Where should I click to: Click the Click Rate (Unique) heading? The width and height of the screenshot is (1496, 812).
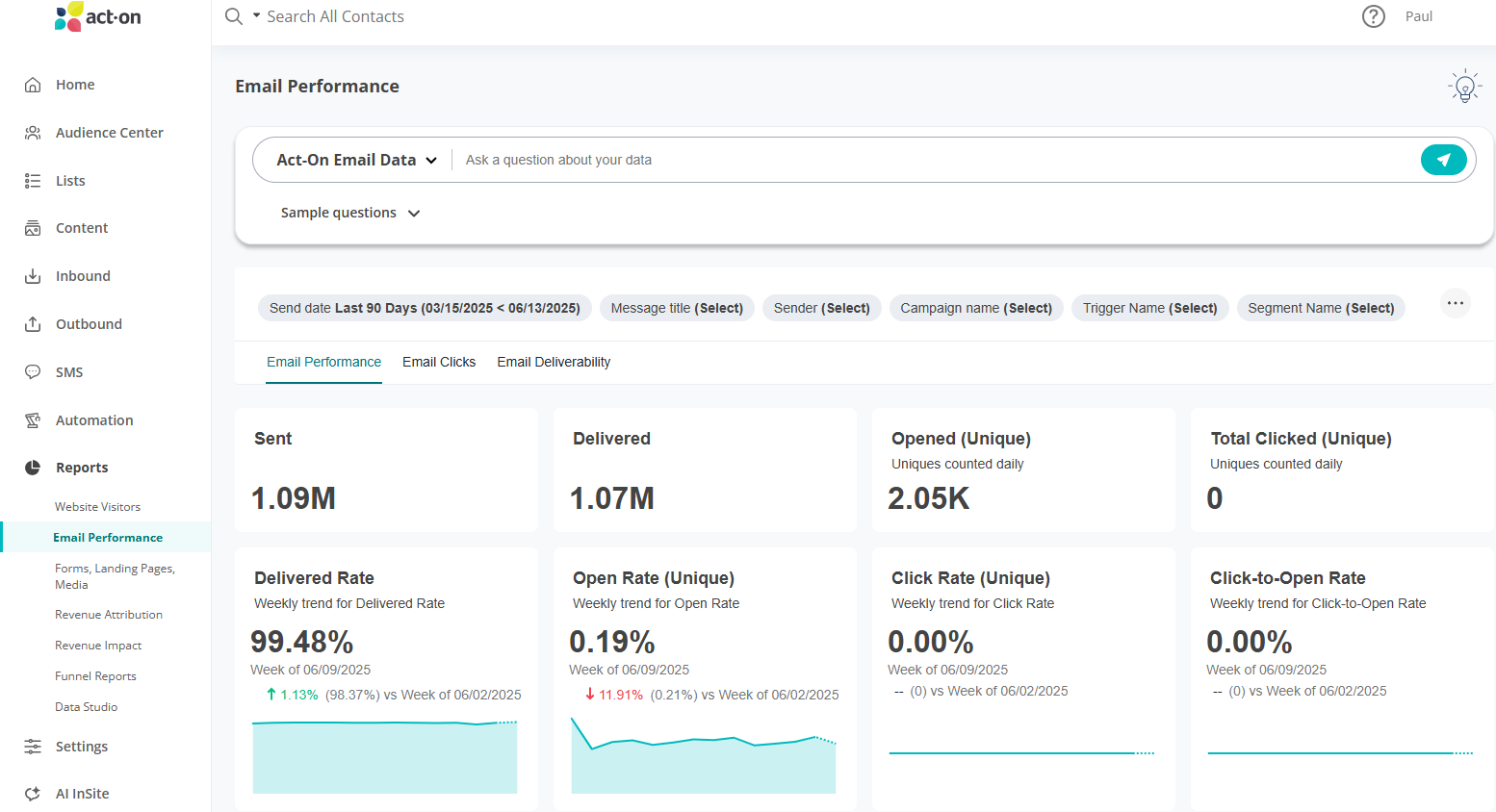(x=970, y=578)
